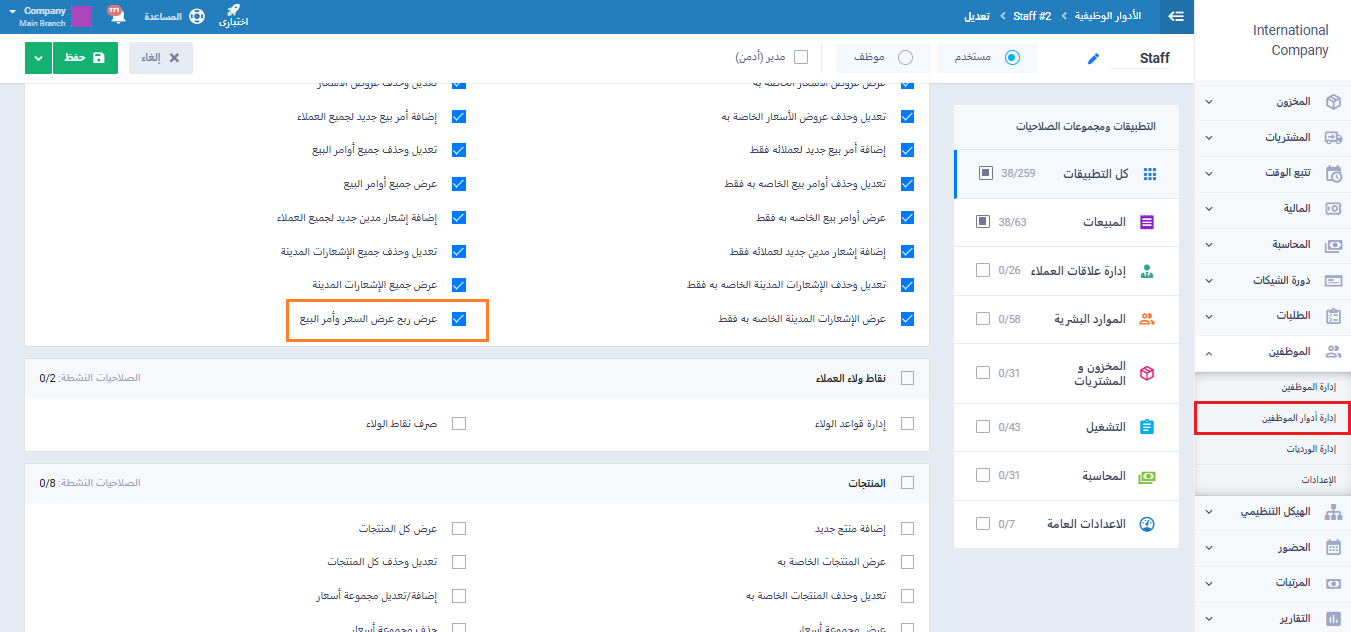Check the صرف نقاط الولاء checkbox

click(459, 424)
